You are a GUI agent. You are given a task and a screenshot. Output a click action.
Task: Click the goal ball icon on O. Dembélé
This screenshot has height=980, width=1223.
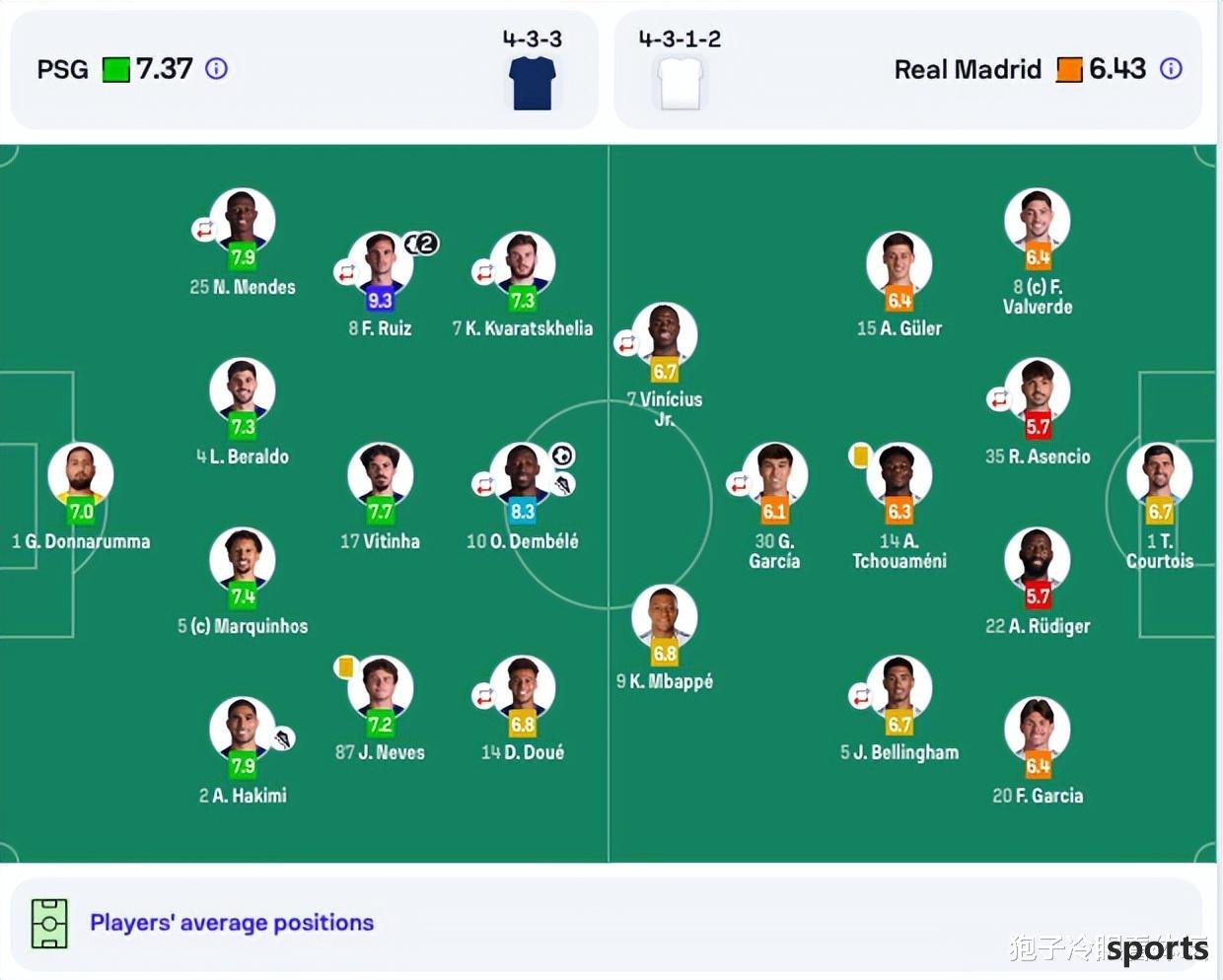tap(562, 455)
